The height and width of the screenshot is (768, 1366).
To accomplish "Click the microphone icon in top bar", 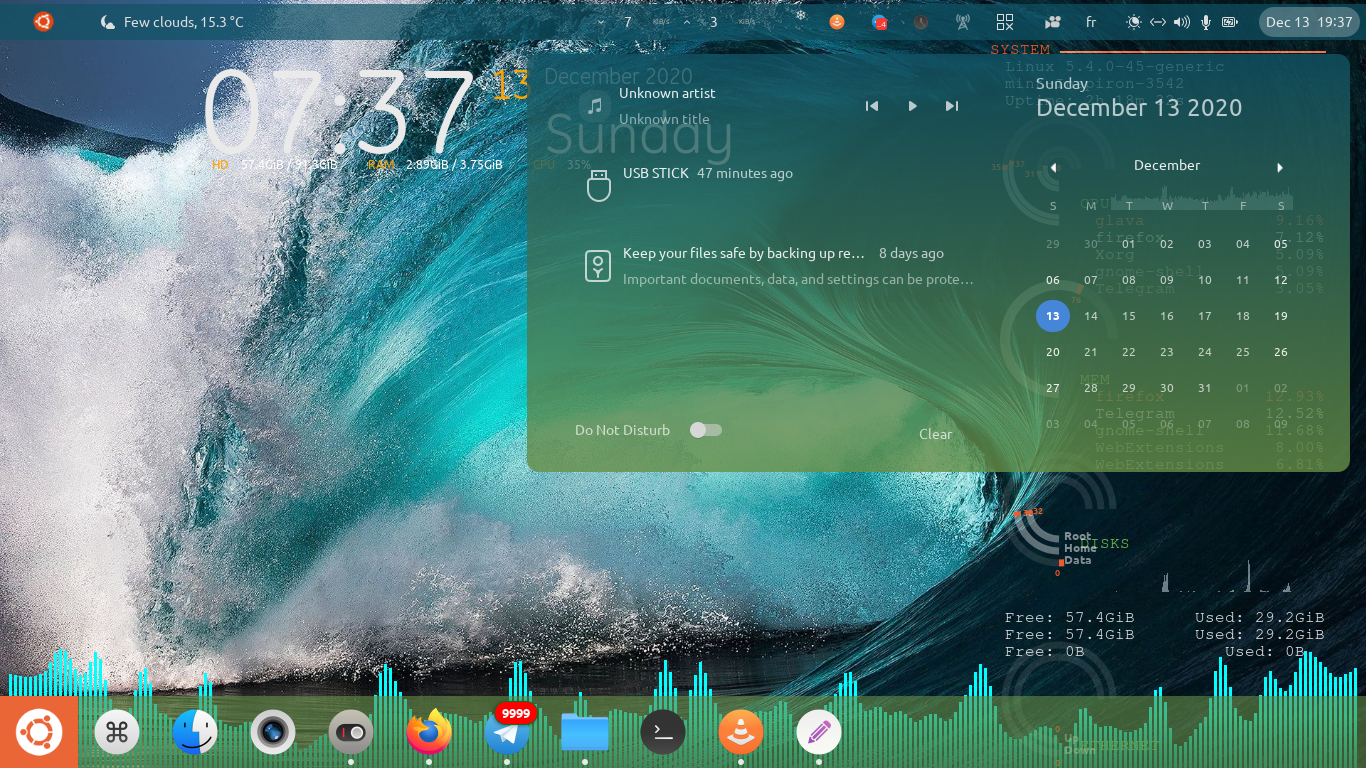I will click(1206, 22).
